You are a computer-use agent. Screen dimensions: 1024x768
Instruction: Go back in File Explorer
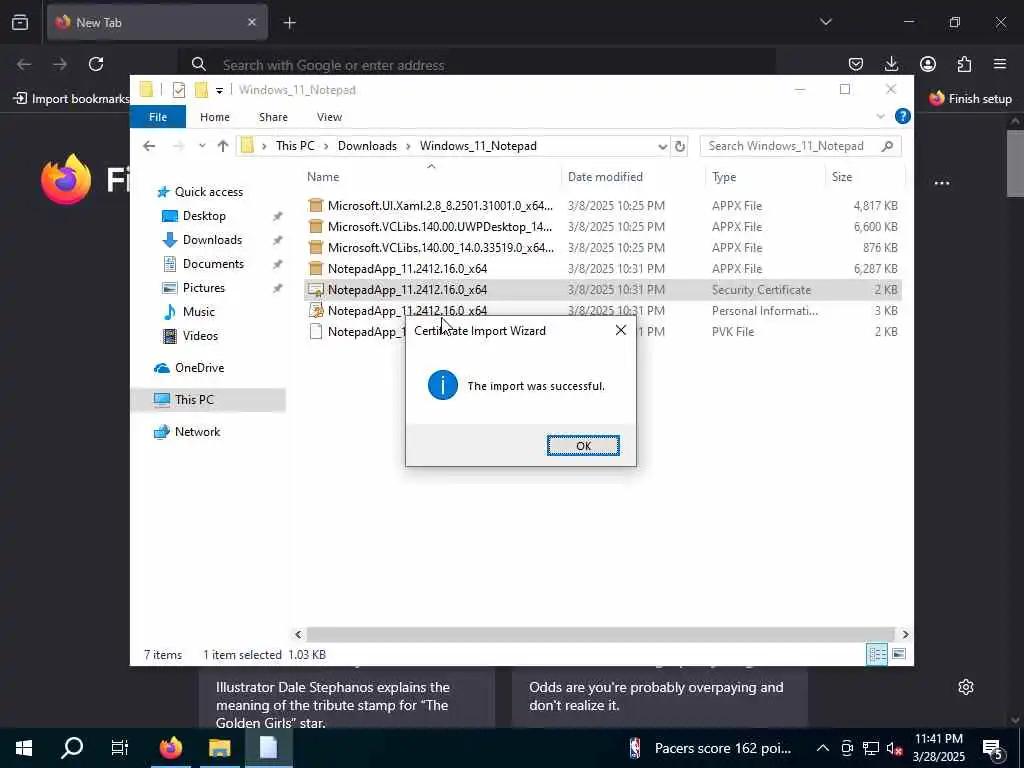[149, 146]
